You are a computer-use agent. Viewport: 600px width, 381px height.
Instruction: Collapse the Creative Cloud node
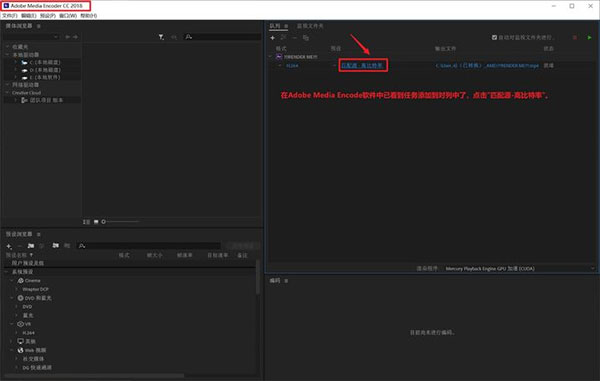point(7,93)
